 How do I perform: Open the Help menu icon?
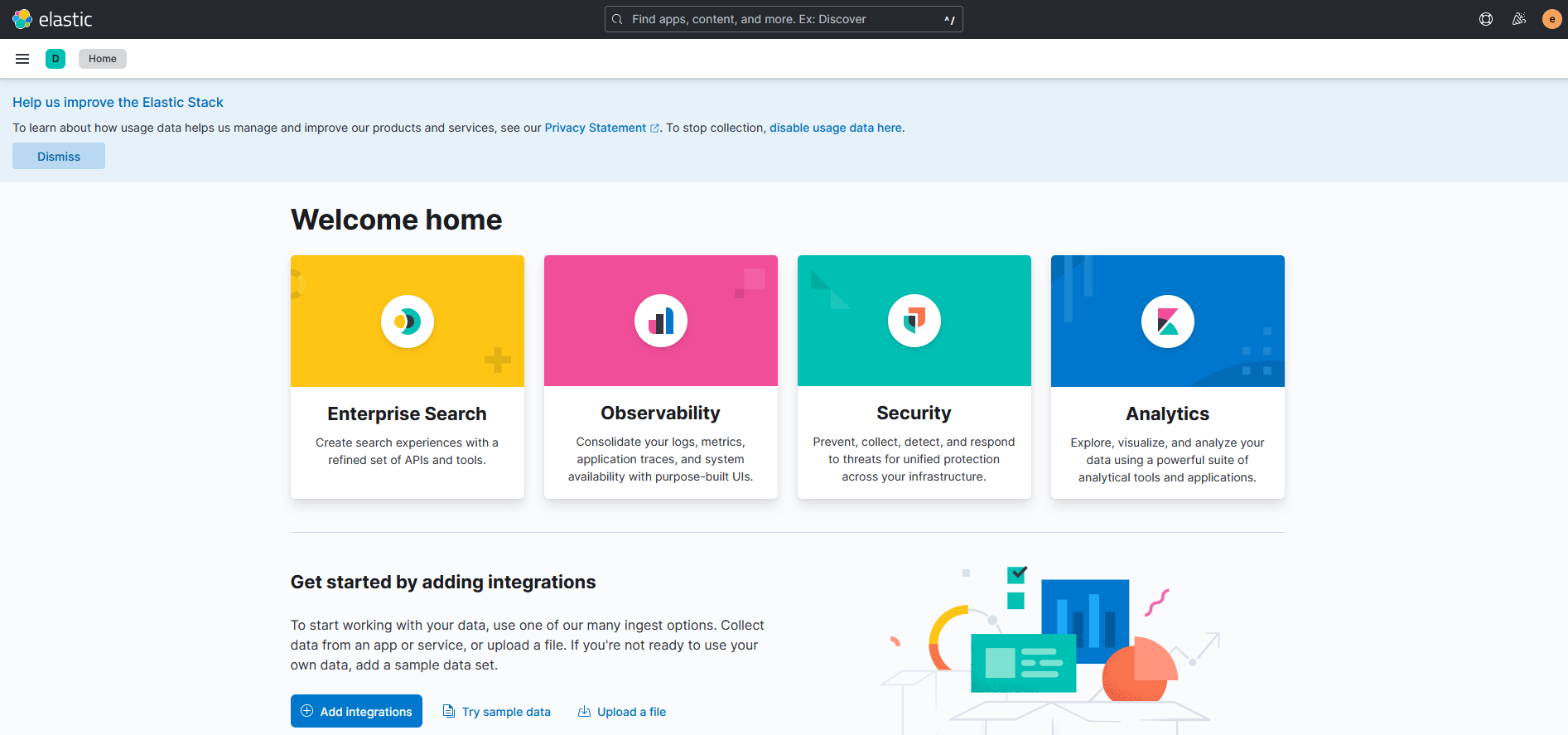[x=1486, y=19]
